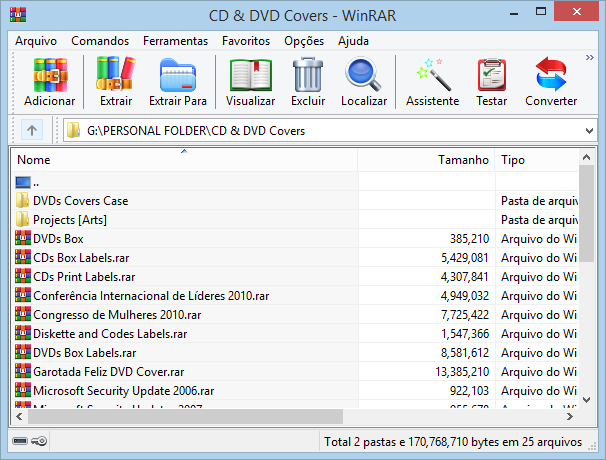Sort by Nome column header
Screen dimensions: 606x460
[184, 160]
